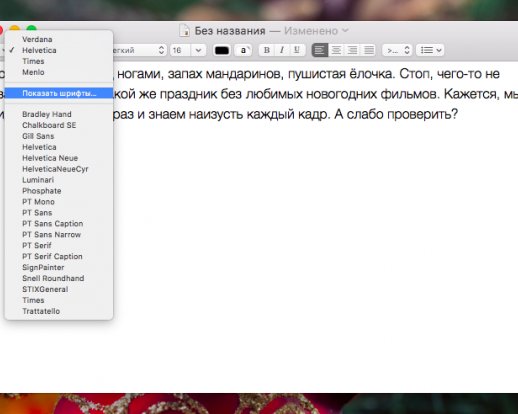Click the document icon in title bar
This screenshot has height=414, width=518.
[184, 30]
